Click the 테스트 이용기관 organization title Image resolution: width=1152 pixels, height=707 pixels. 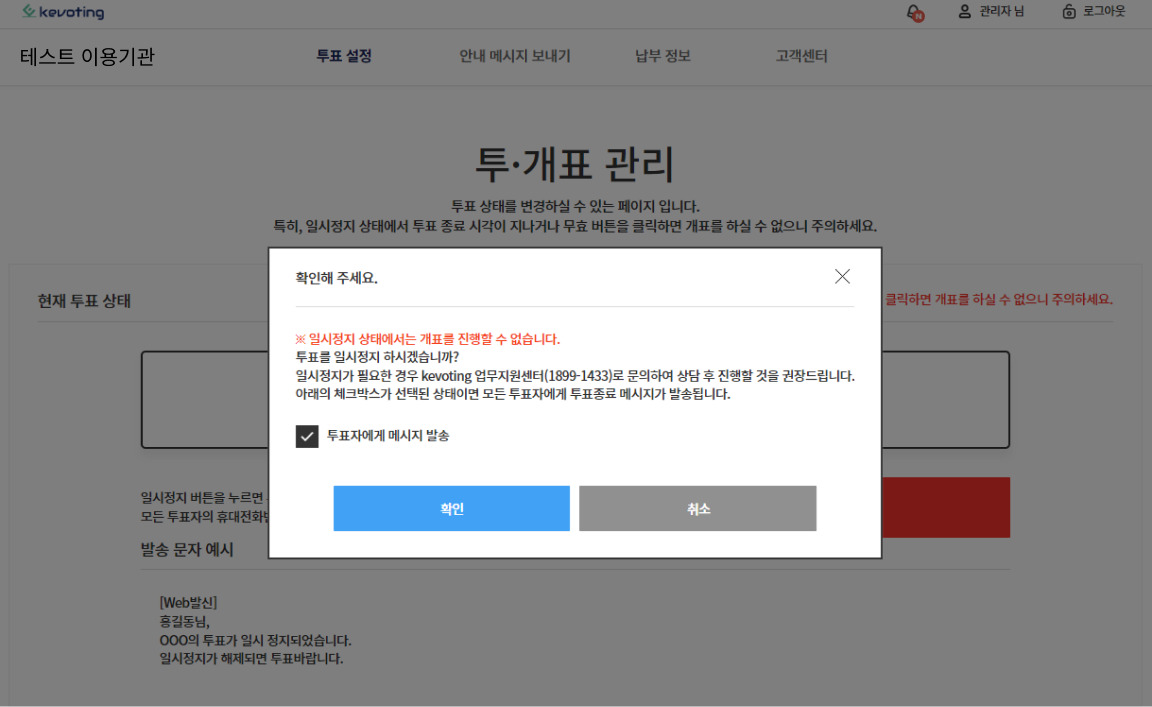coord(87,57)
